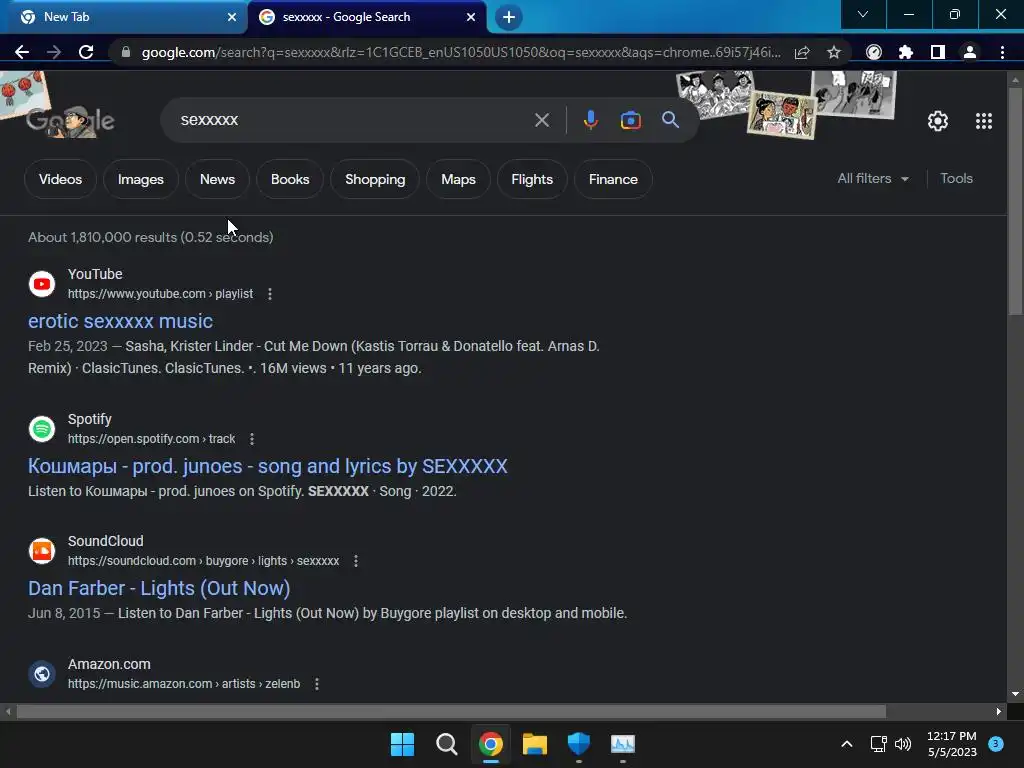Filter results by Flights

(x=532, y=179)
